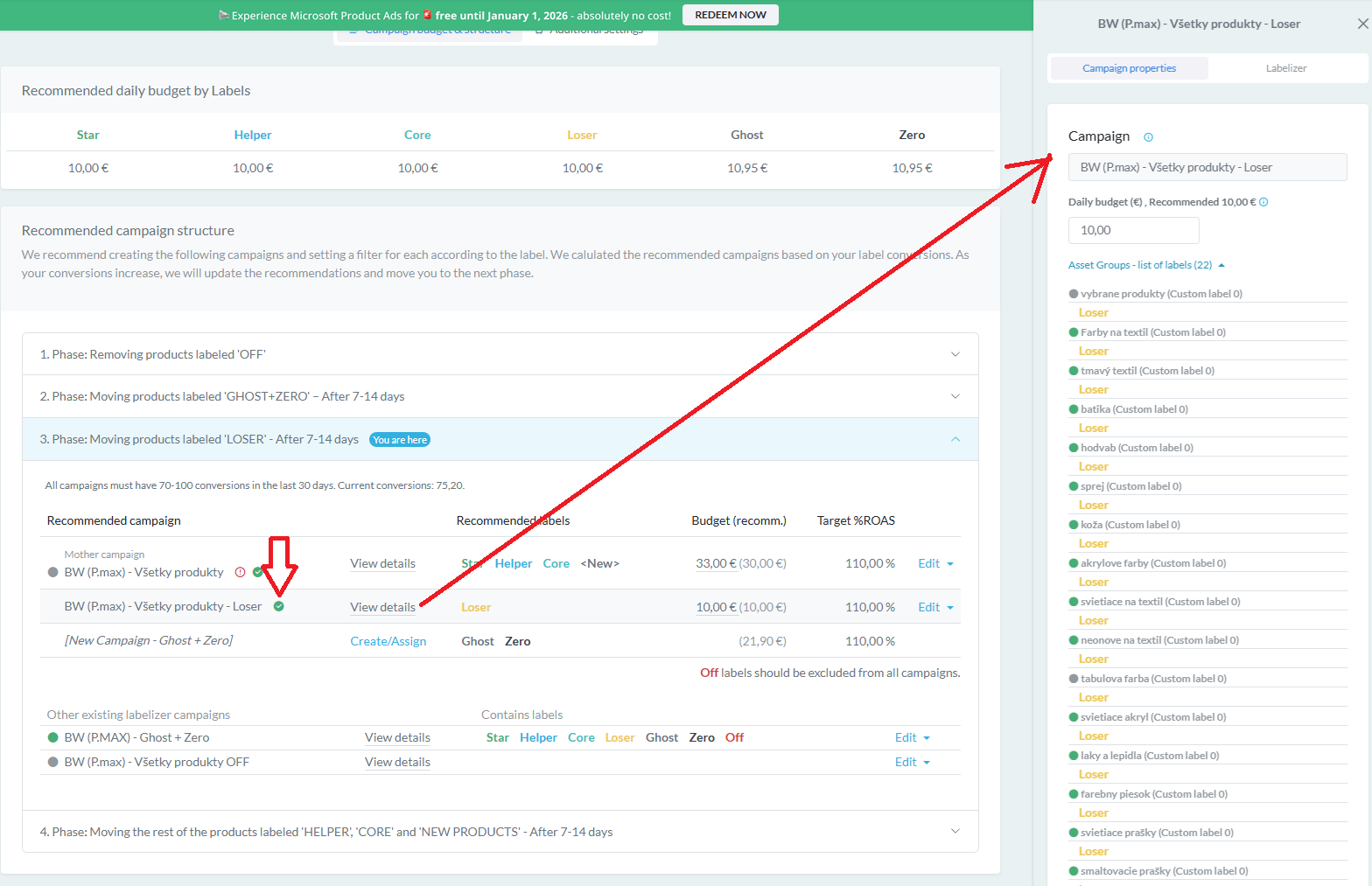Collapse the Asset Groups list of labels
Viewport: 1372px width, 886px height.
pos(1221,265)
